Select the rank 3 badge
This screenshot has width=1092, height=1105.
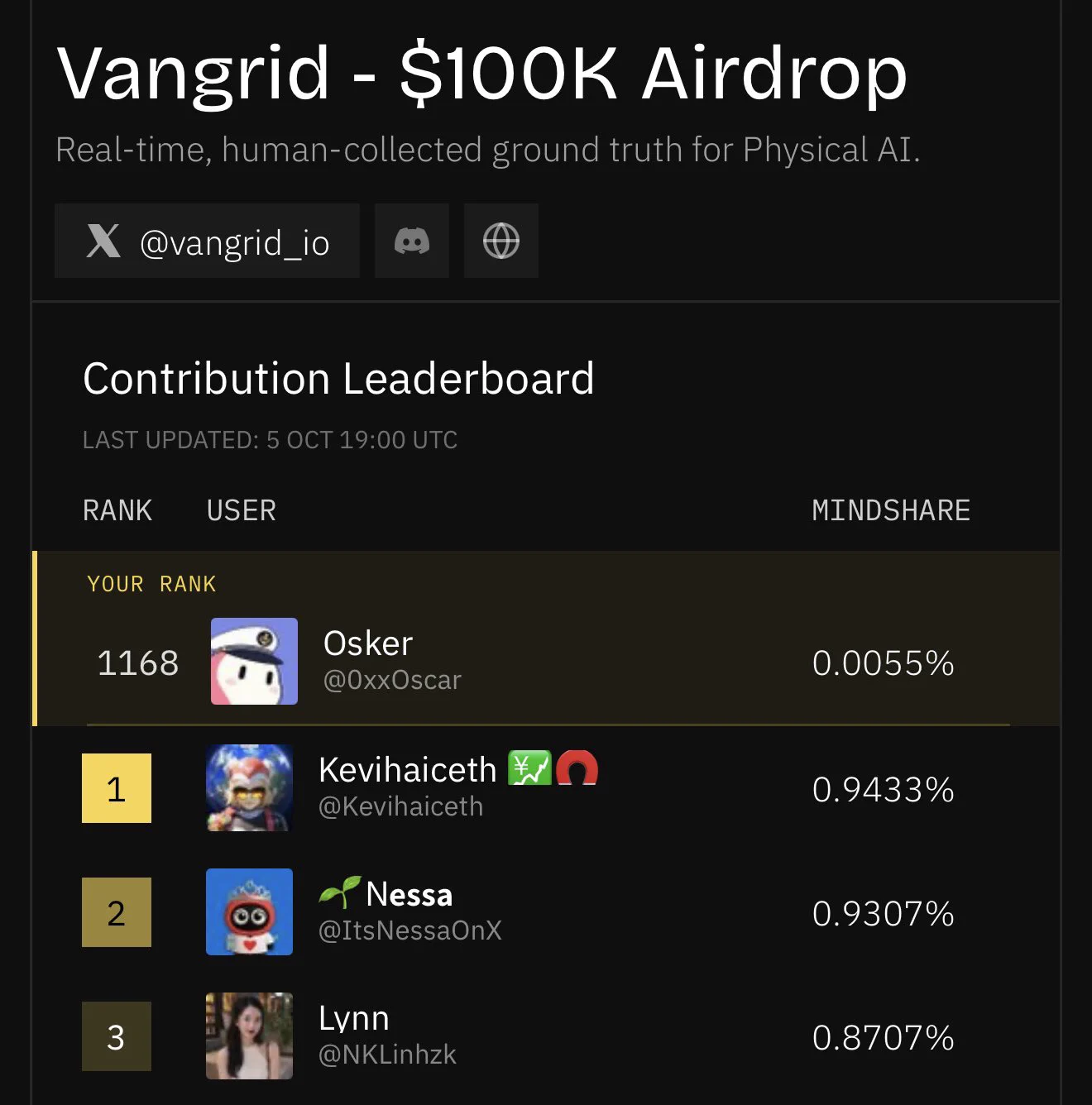[x=117, y=1036]
